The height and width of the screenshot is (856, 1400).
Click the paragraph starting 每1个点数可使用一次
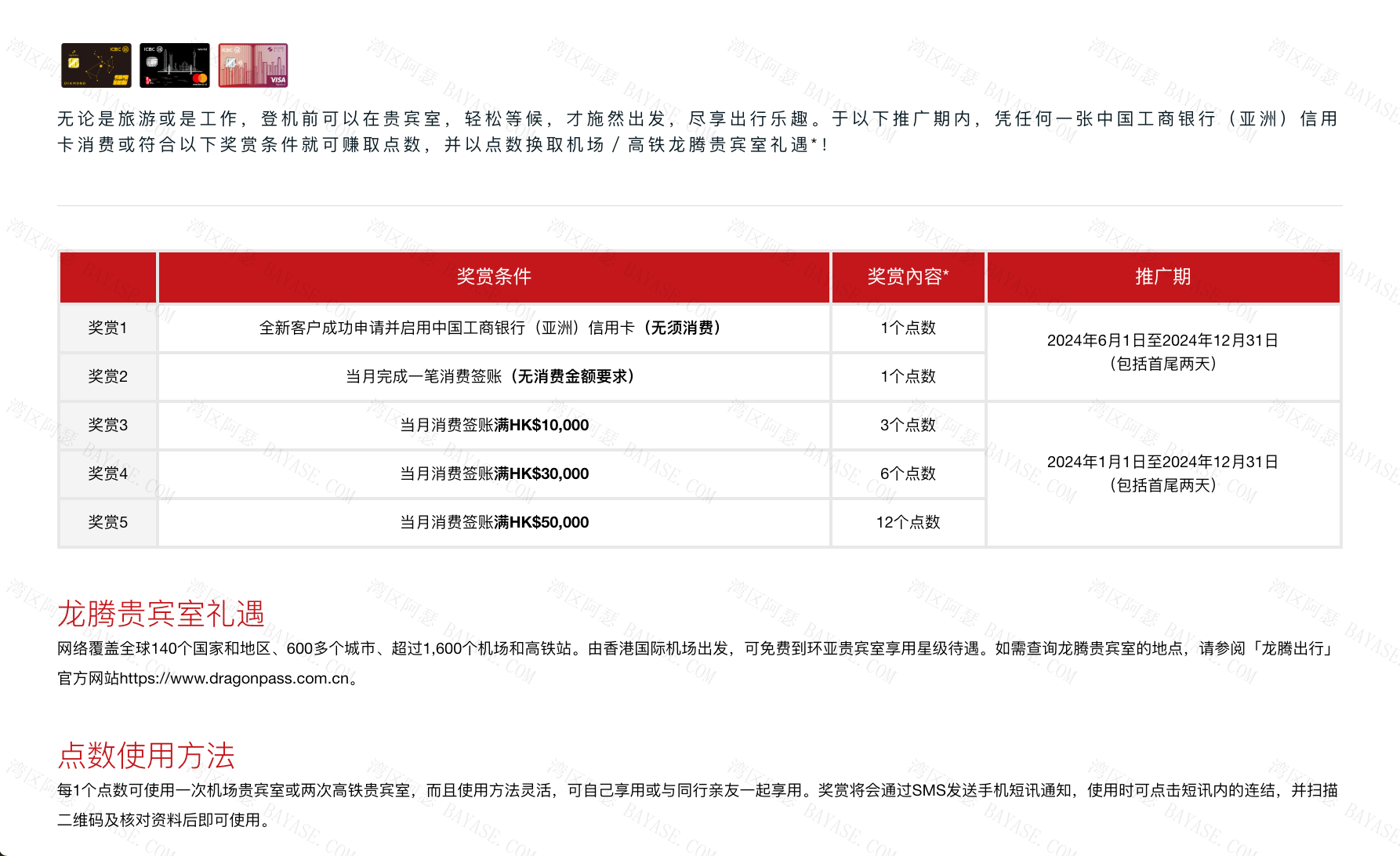(x=698, y=805)
